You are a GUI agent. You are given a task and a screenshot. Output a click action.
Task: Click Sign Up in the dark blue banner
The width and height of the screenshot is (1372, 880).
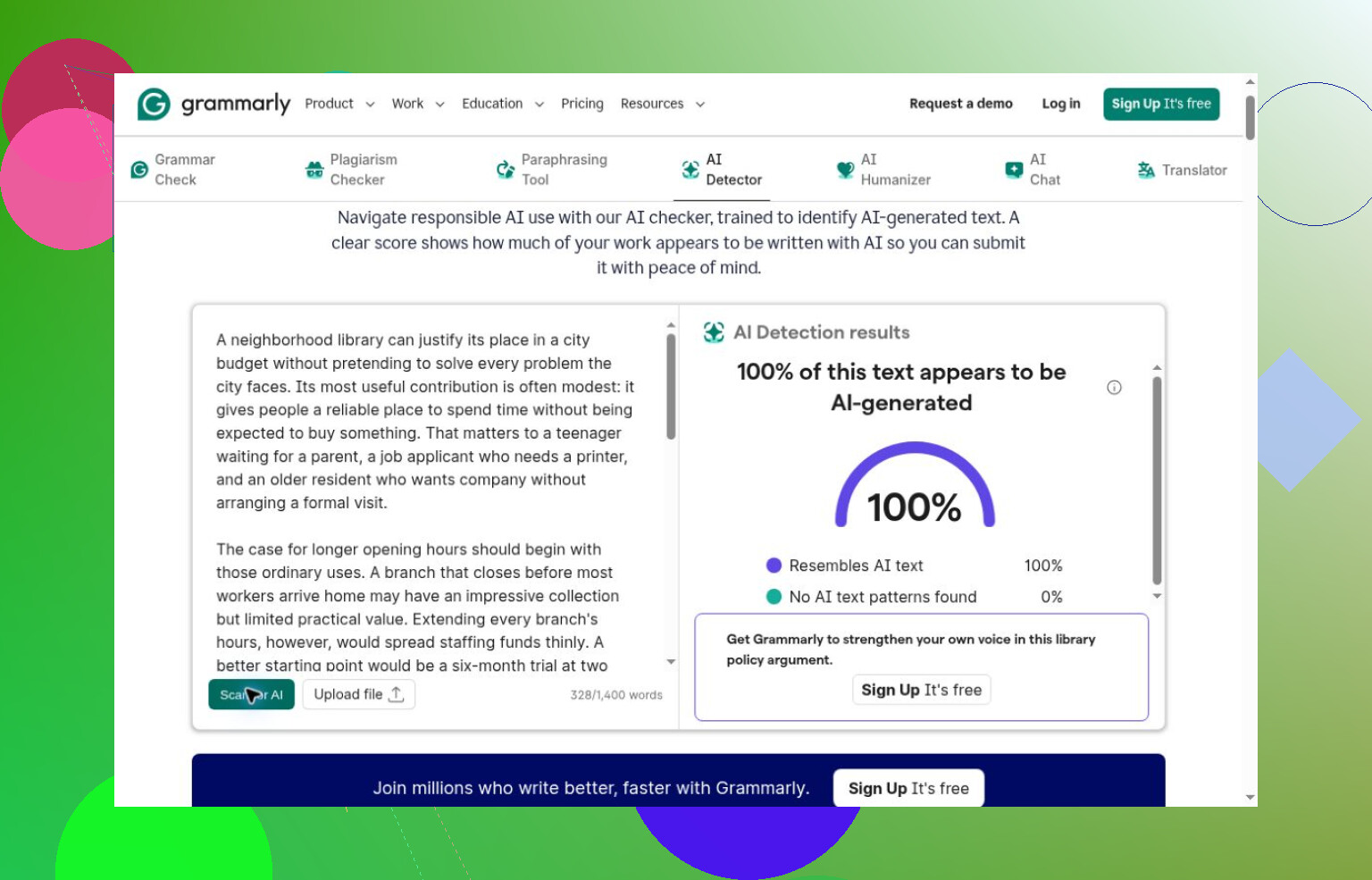(908, 788)
